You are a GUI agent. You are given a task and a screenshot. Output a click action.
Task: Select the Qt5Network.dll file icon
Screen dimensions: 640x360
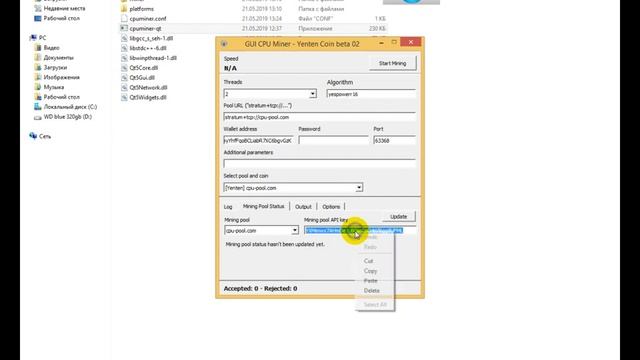[x=124, y=87]
